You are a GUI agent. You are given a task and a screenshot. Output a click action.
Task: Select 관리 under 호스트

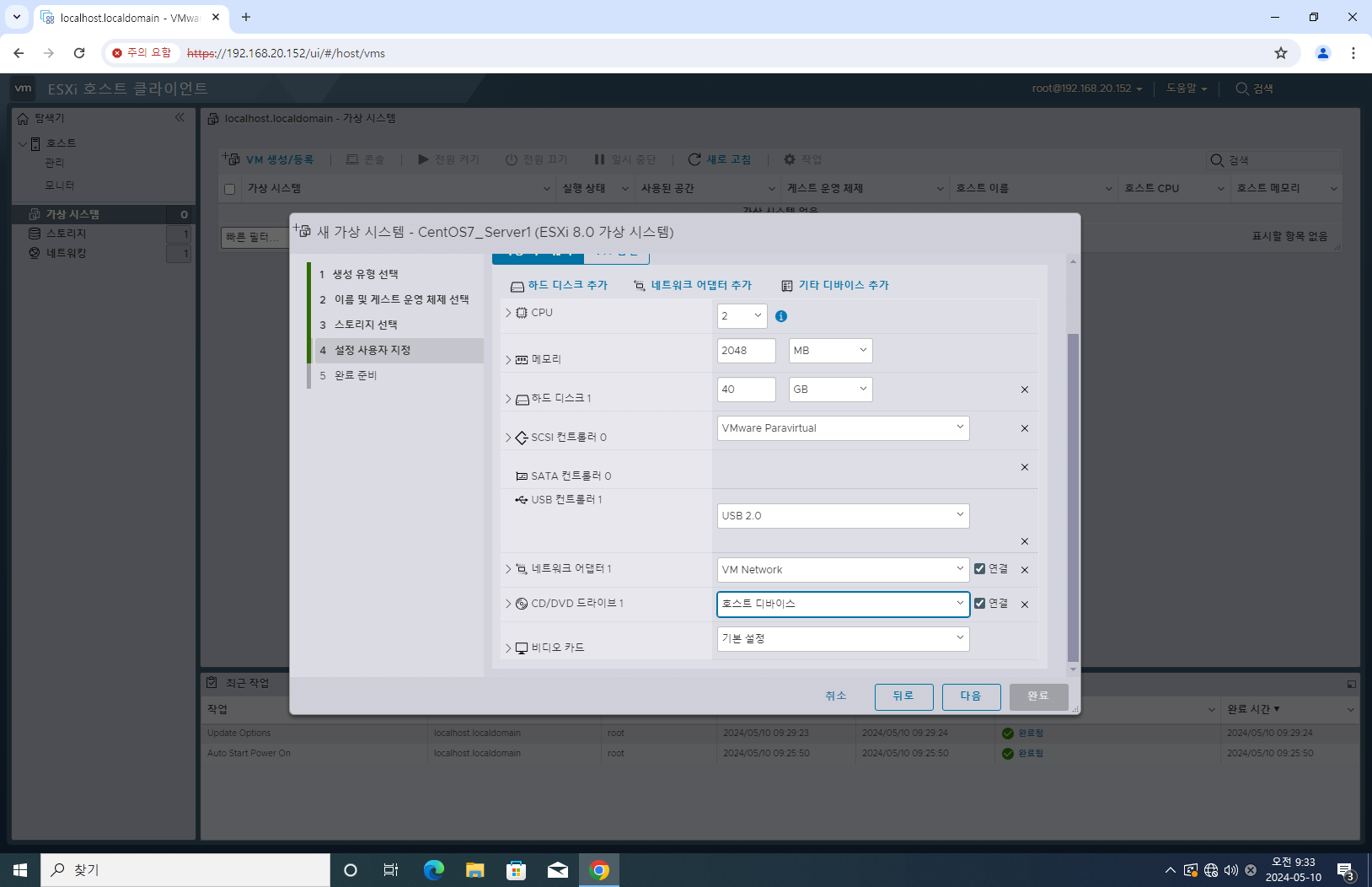pyautogui.click(x=54, y=164)
